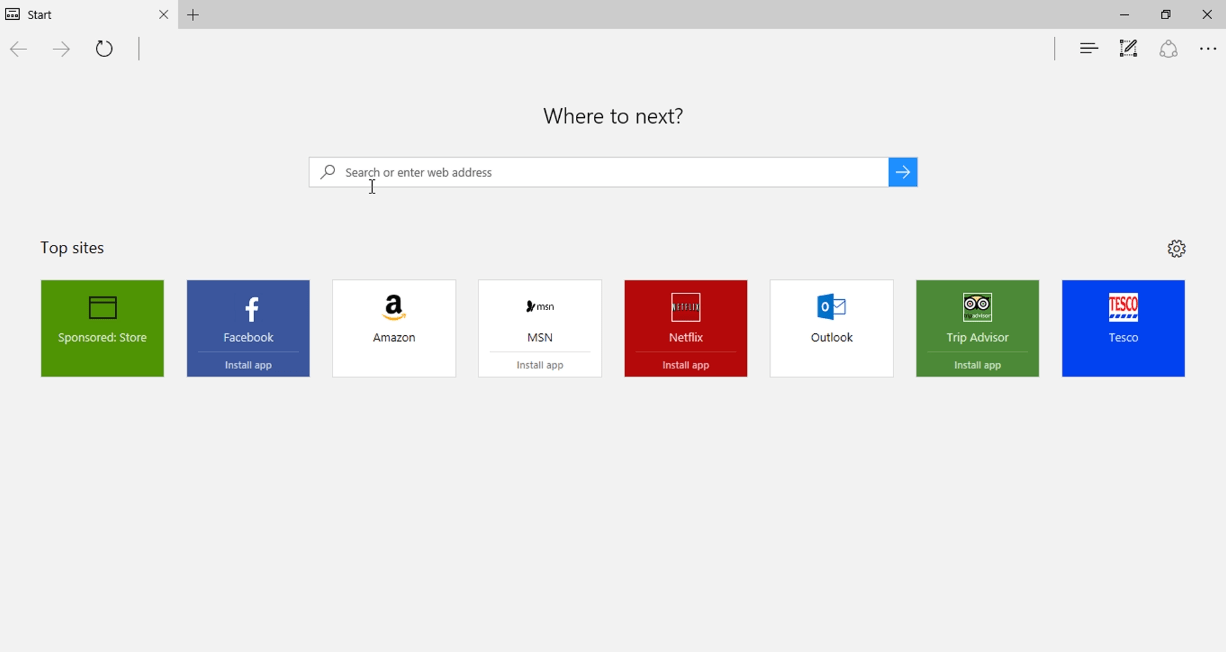
Task: Select the Start tab
Action: (x=89, y=15)
